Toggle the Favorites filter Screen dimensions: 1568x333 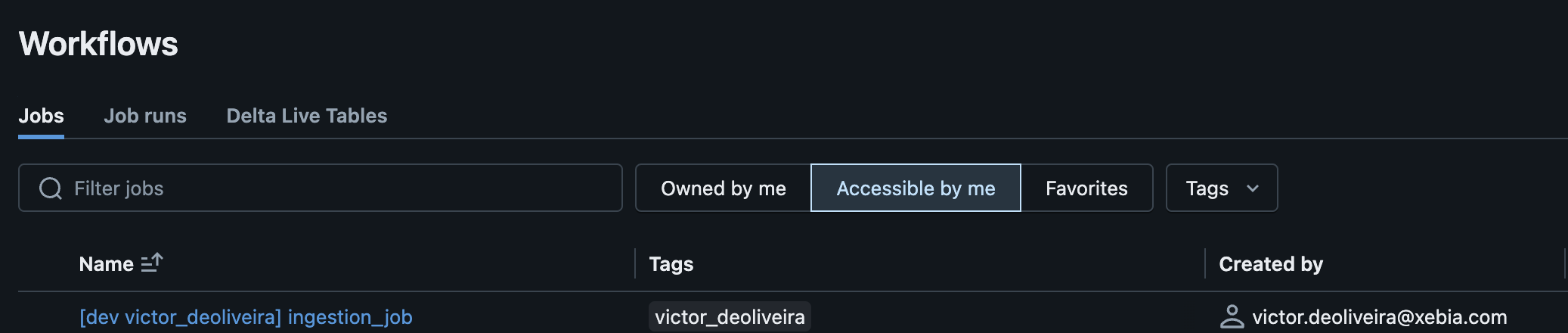1086,188
